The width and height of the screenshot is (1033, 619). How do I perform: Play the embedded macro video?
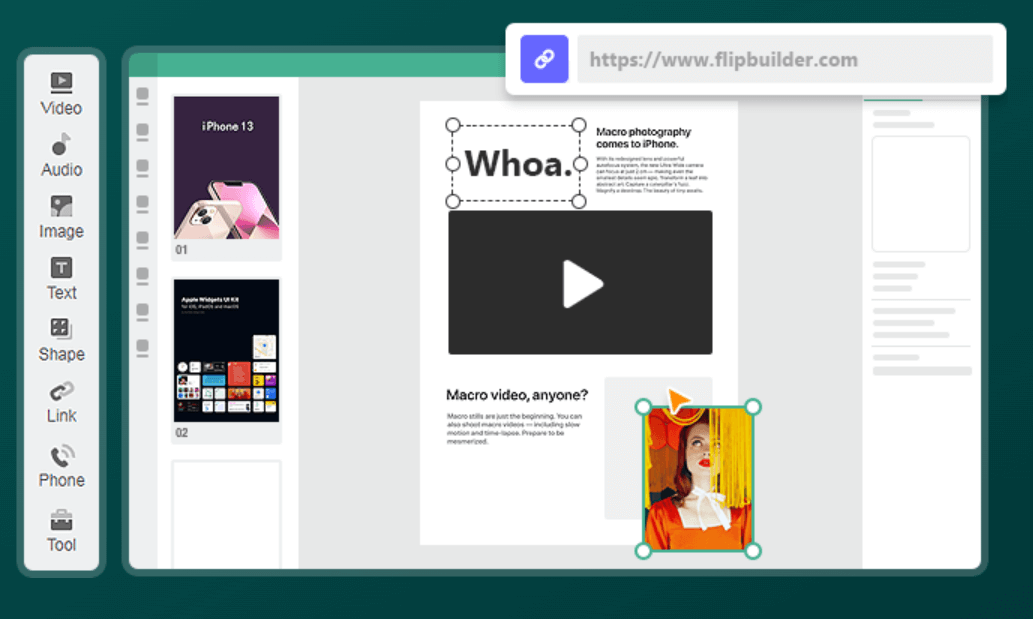tap(580, 282)
